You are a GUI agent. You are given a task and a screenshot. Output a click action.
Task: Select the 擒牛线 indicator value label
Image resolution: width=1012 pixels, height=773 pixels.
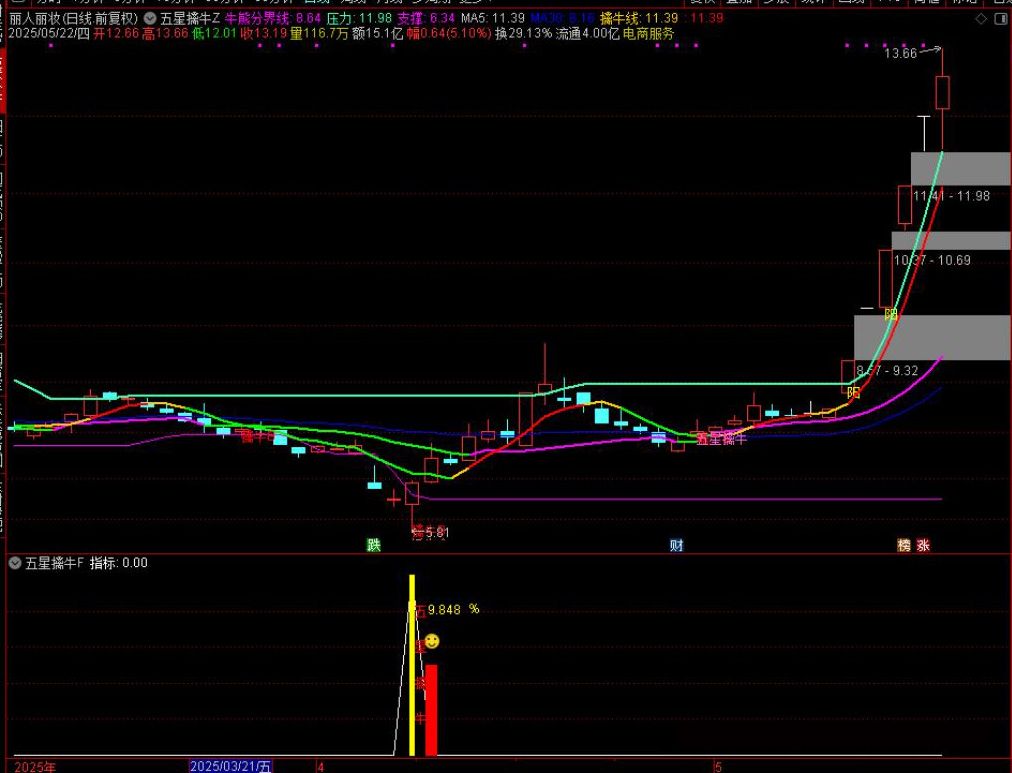coord(640,18)
